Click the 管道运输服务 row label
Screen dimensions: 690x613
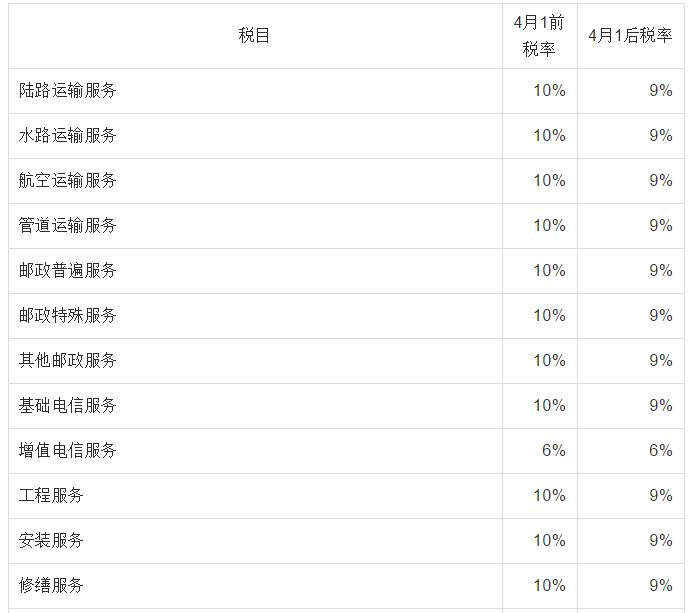(68, 226)
